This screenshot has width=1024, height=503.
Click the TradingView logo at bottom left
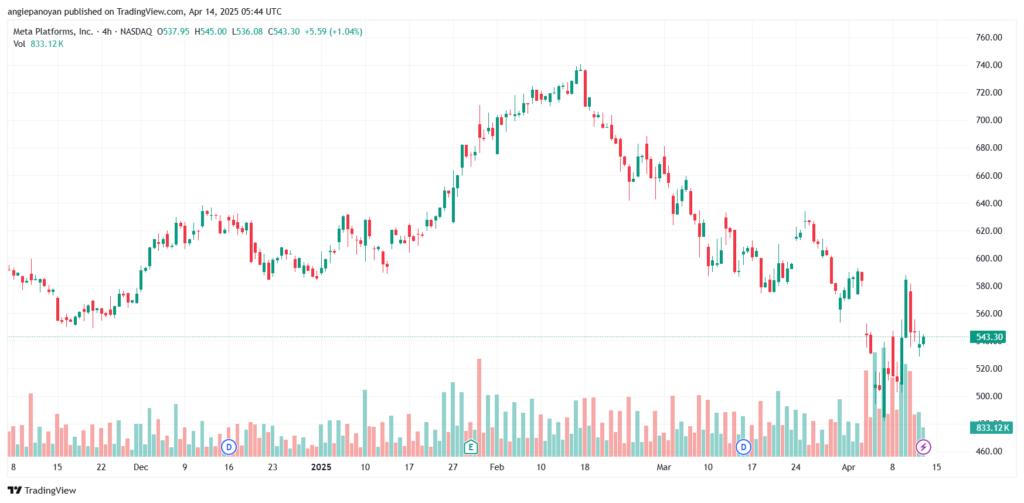click(41, 490)
